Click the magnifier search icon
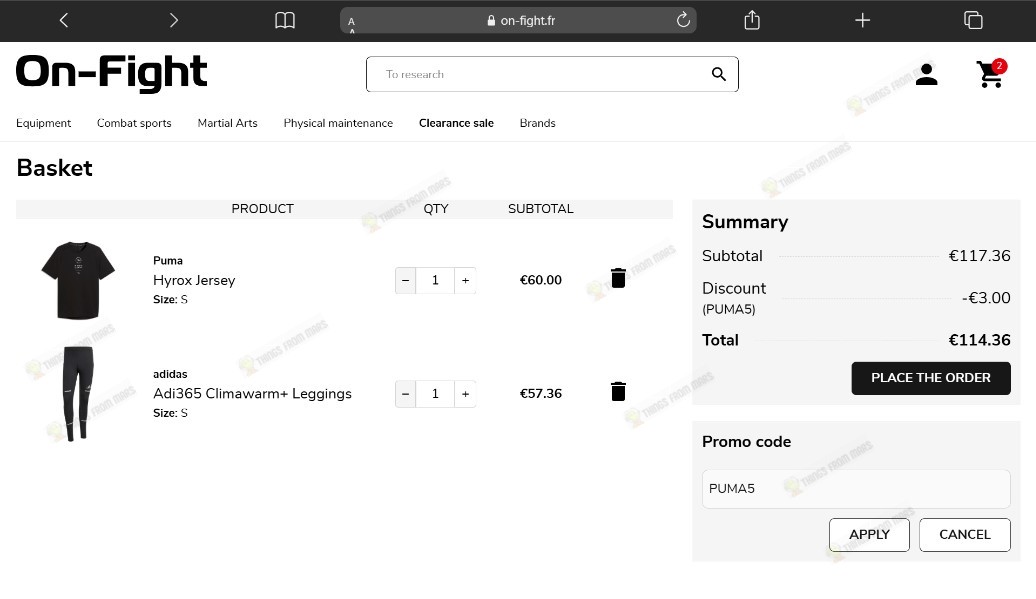This screenshot has height=599, width=1036. tap(719, 74)
